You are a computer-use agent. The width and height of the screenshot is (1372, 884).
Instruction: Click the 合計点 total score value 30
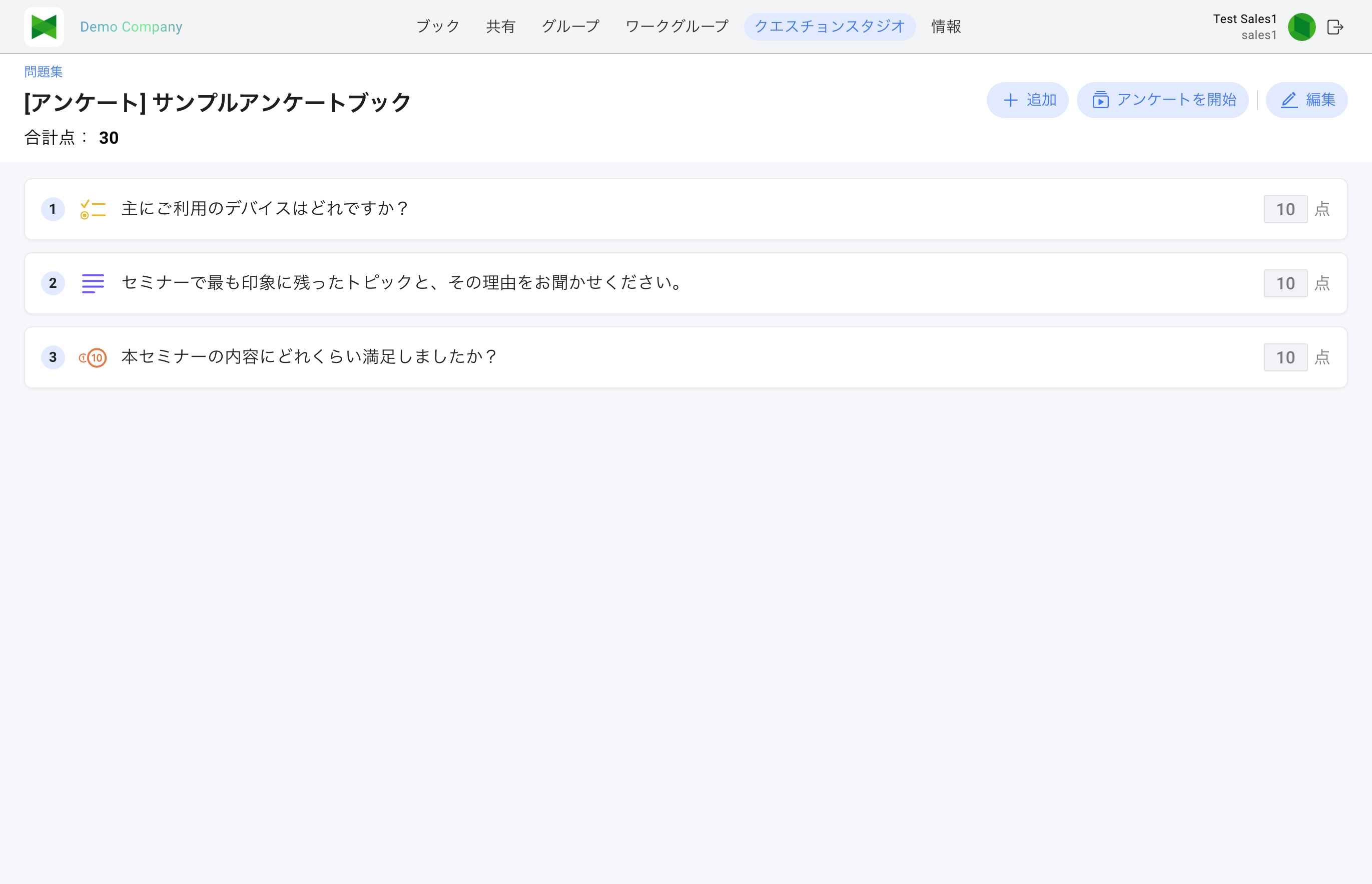(x=109, y=138)
